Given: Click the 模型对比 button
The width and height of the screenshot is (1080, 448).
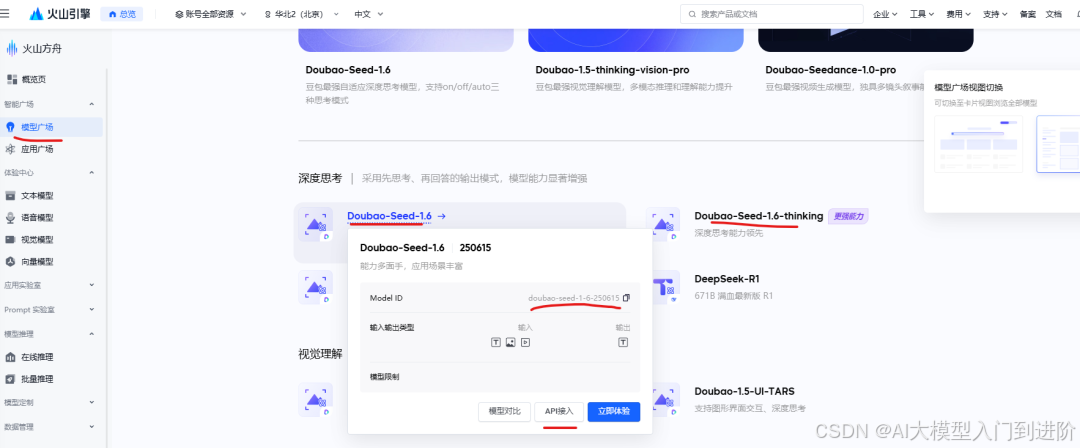Looking at the screenshot, I should coord(504,411).
